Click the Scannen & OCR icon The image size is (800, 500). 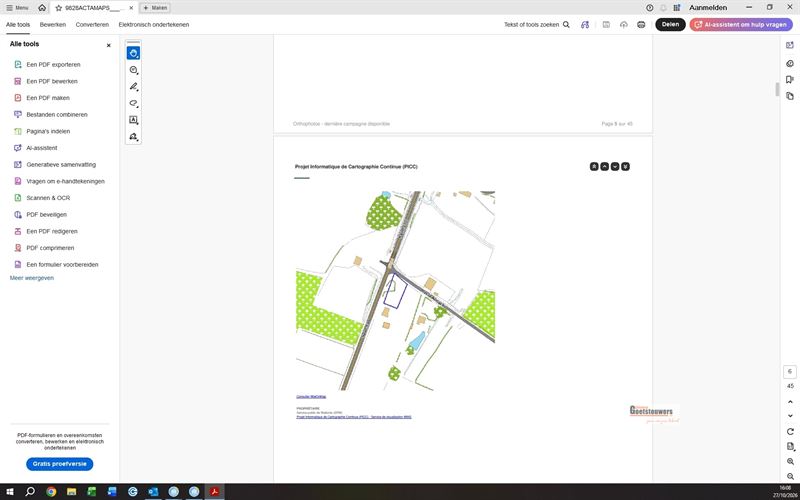pos(18,198)
